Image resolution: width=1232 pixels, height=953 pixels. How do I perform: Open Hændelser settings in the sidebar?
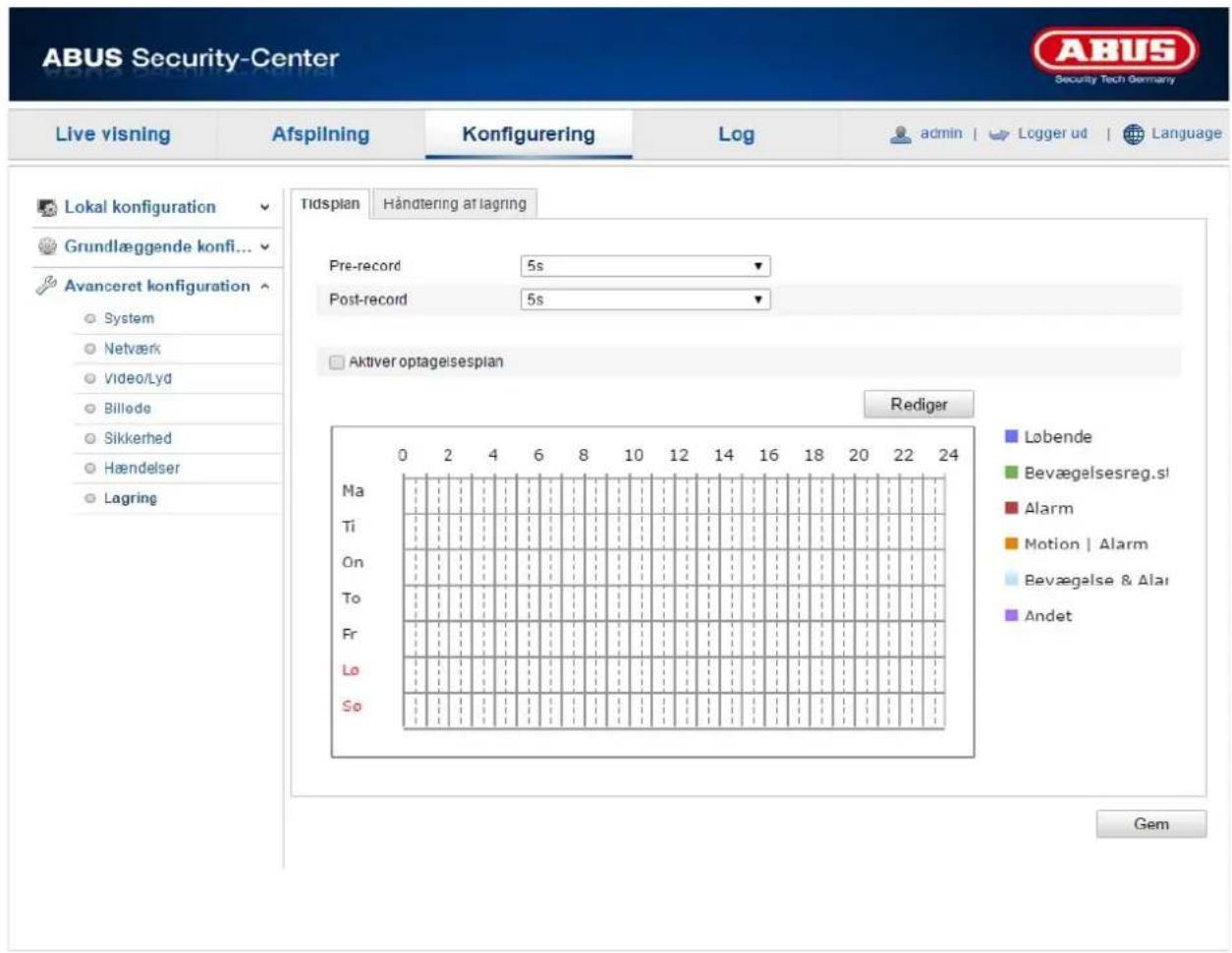[141, 469]
